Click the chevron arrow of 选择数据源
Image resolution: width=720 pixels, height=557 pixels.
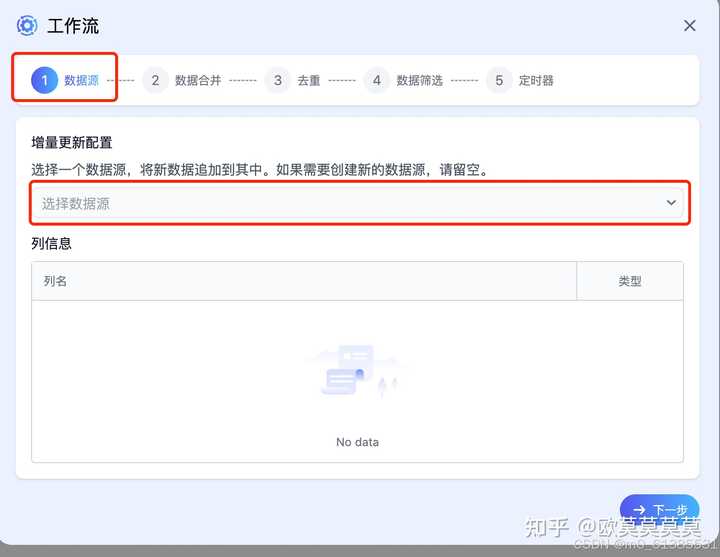coord(671,203)
